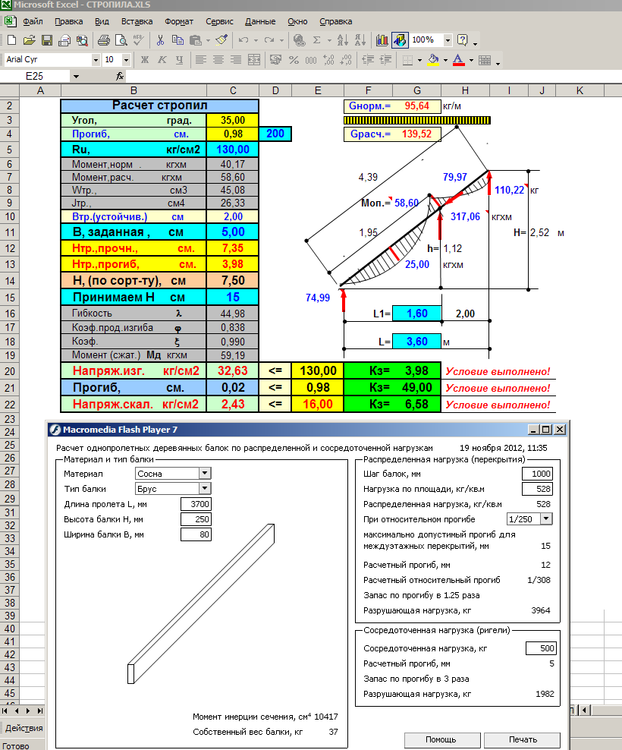Click the Save icon in the toolbar

coord(47,40)
